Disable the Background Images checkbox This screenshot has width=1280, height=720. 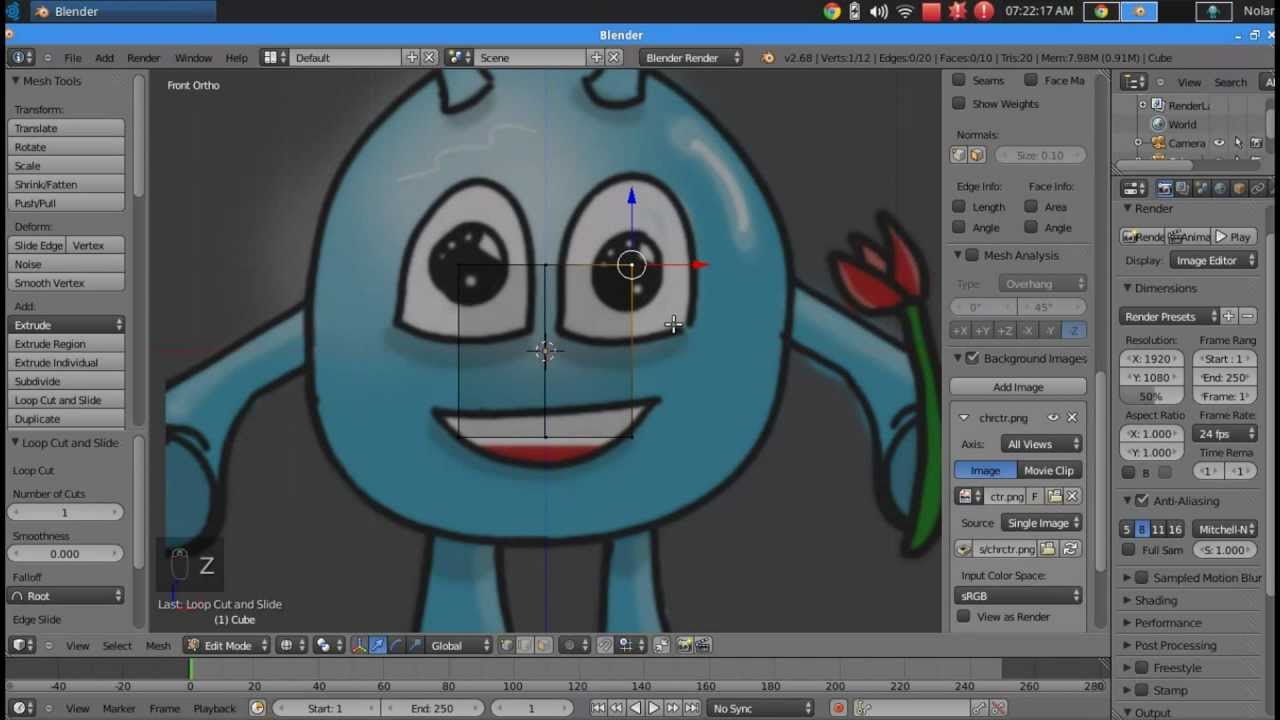972,358
